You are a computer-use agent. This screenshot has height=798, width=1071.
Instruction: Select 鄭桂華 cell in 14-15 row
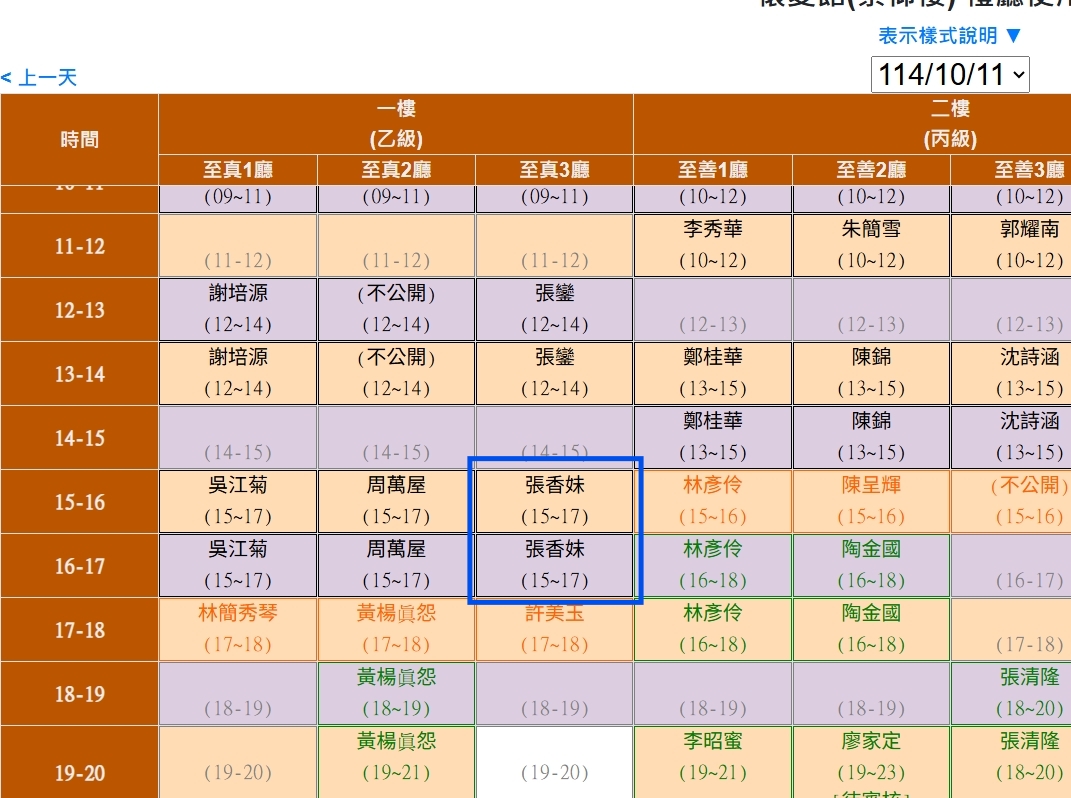(713, 422)
